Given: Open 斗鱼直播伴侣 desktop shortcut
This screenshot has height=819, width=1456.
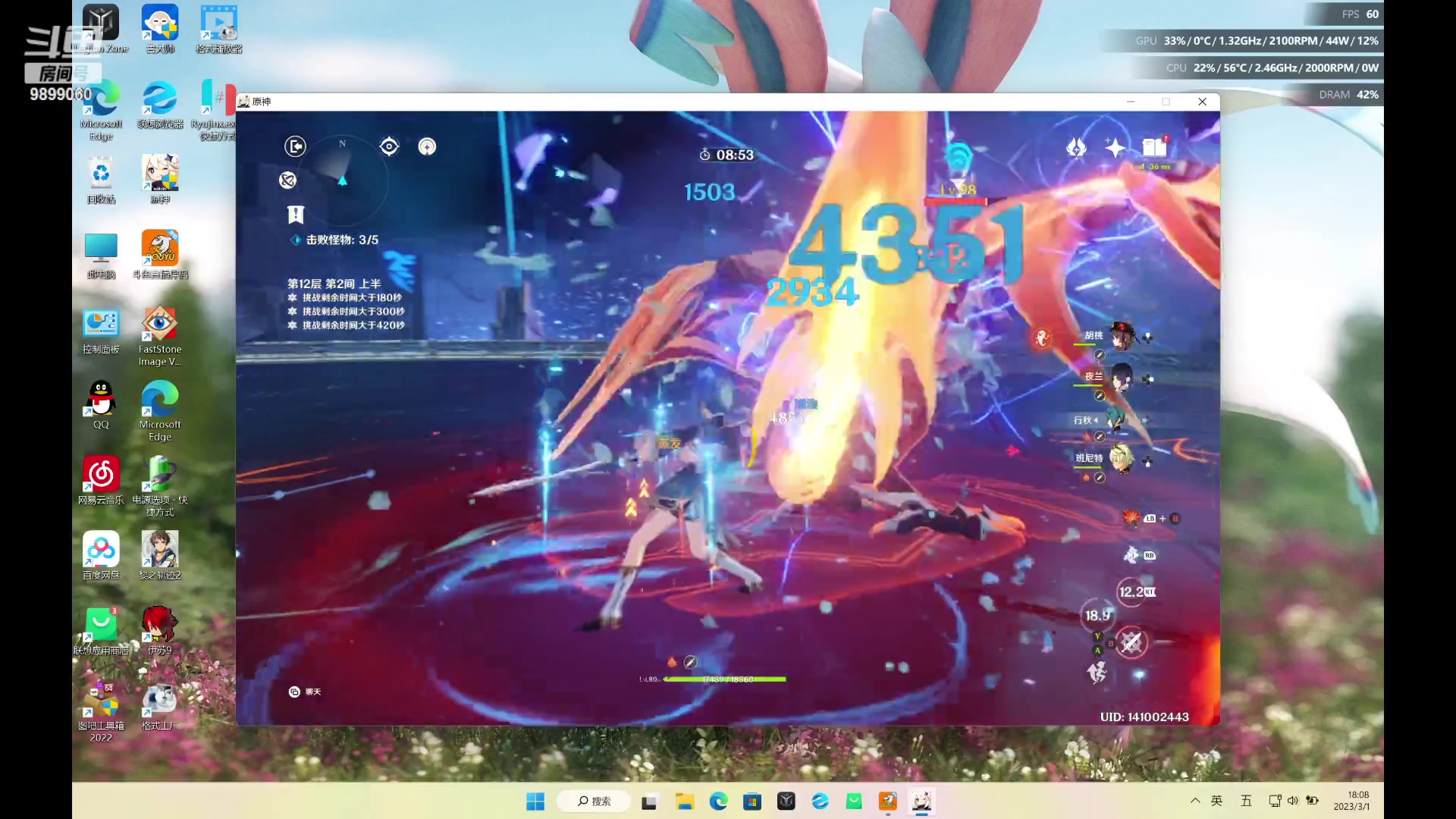Looking at the screenshot, I should [160, 255].
